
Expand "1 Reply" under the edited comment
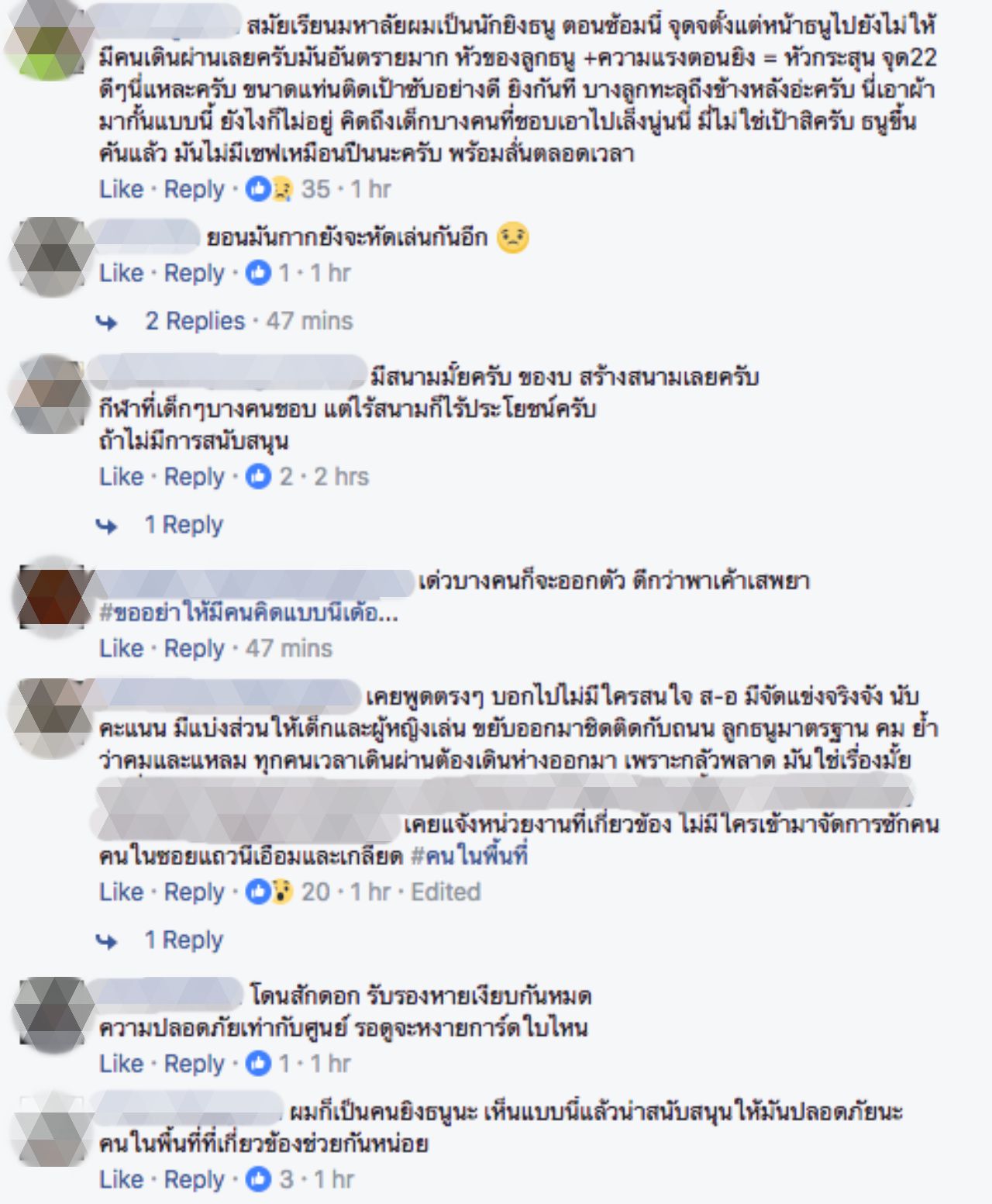coord(184,940)
